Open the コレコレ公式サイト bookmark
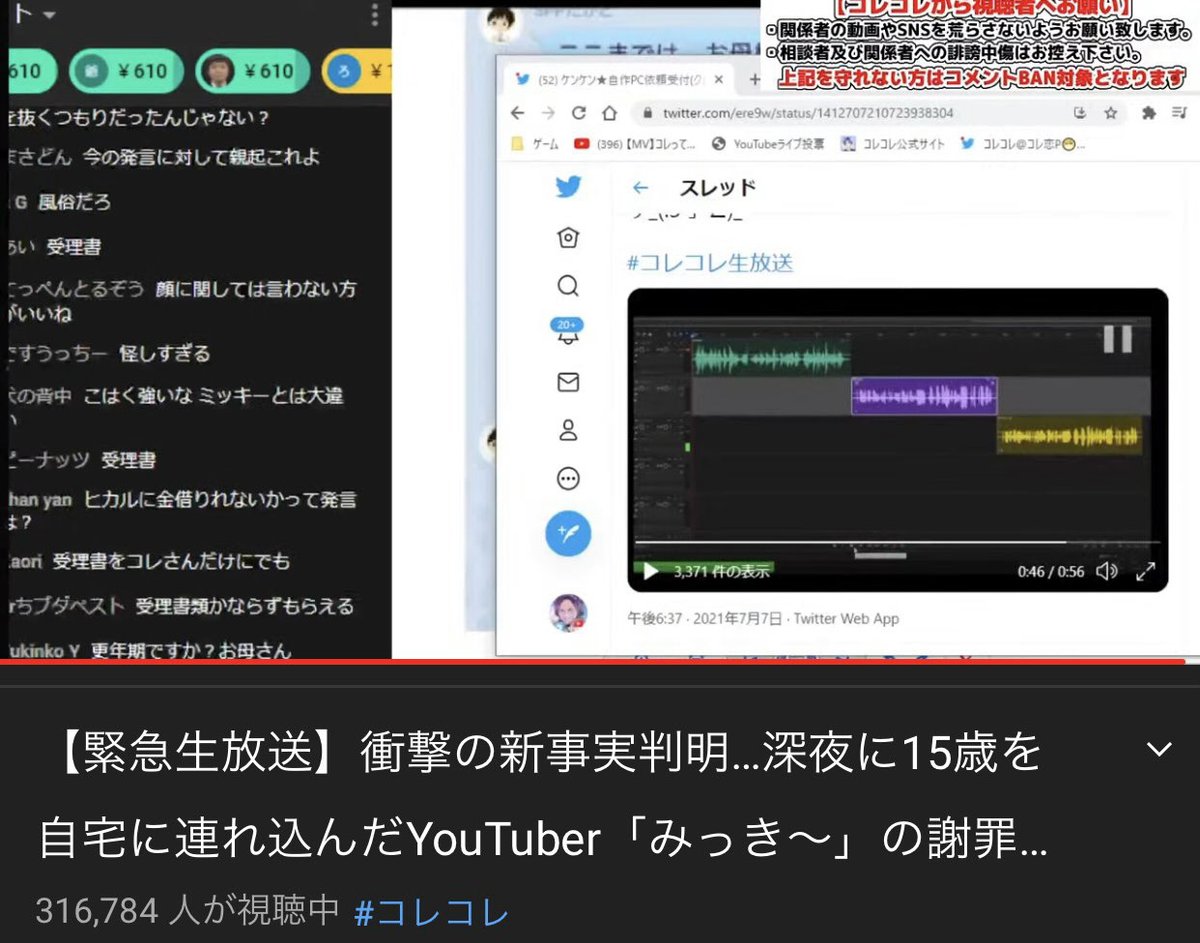 (x=893, y=144)
